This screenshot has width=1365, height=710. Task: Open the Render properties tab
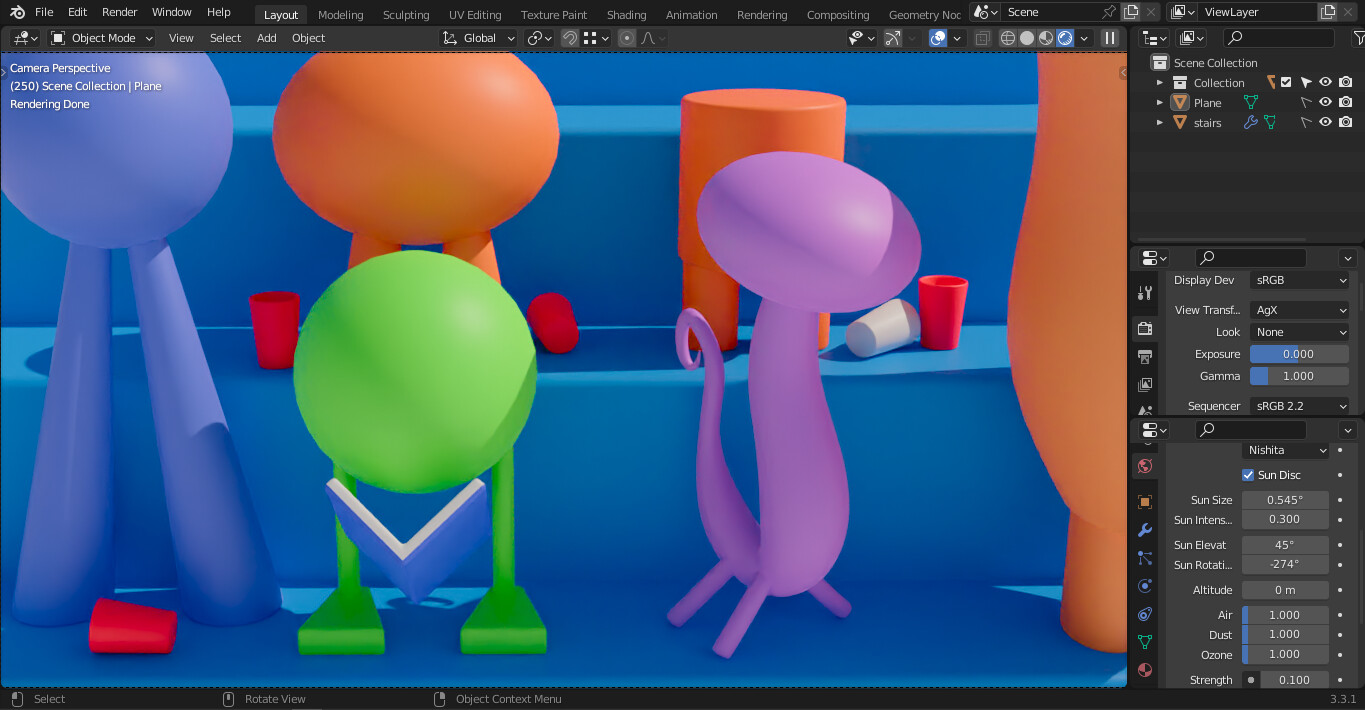point(1145,328)
